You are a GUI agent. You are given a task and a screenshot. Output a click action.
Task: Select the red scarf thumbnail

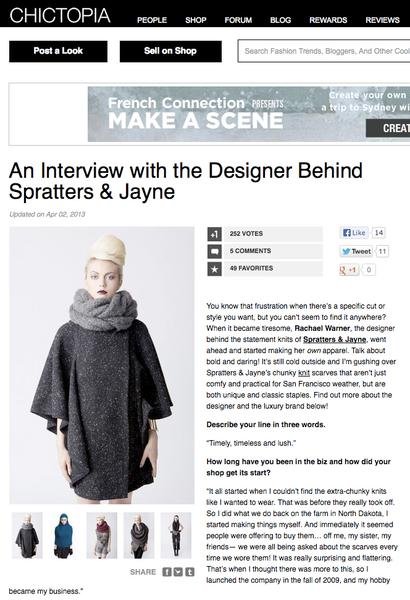[101, 536]
